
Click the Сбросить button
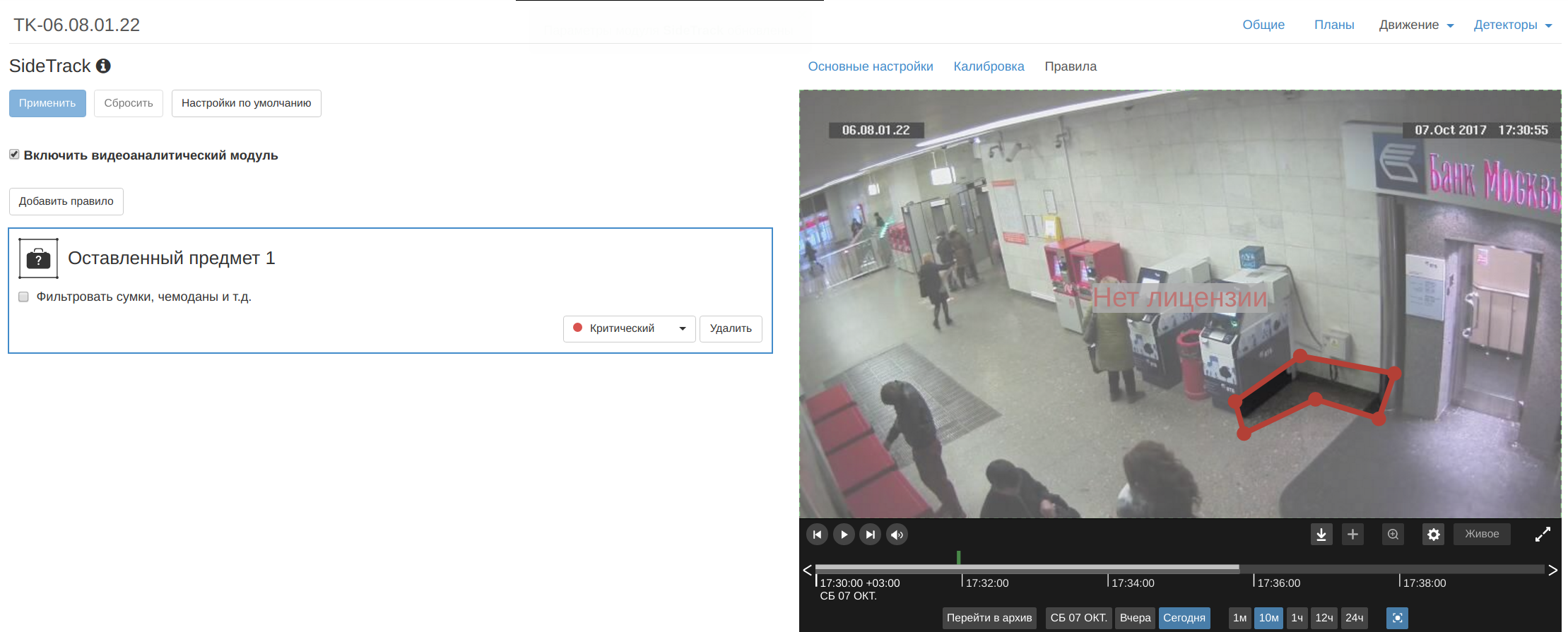pos(129,103)
